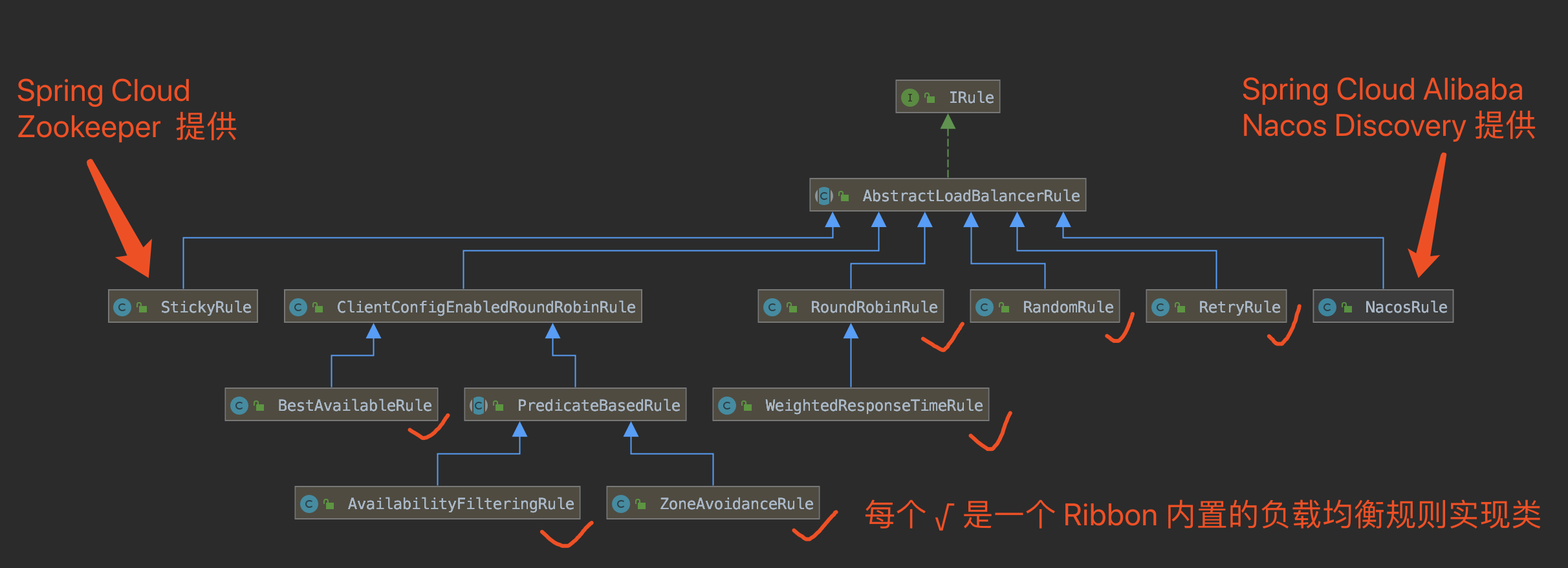
Task: Select the PredicateBasedRule node
Action: (x=575, y=404)
